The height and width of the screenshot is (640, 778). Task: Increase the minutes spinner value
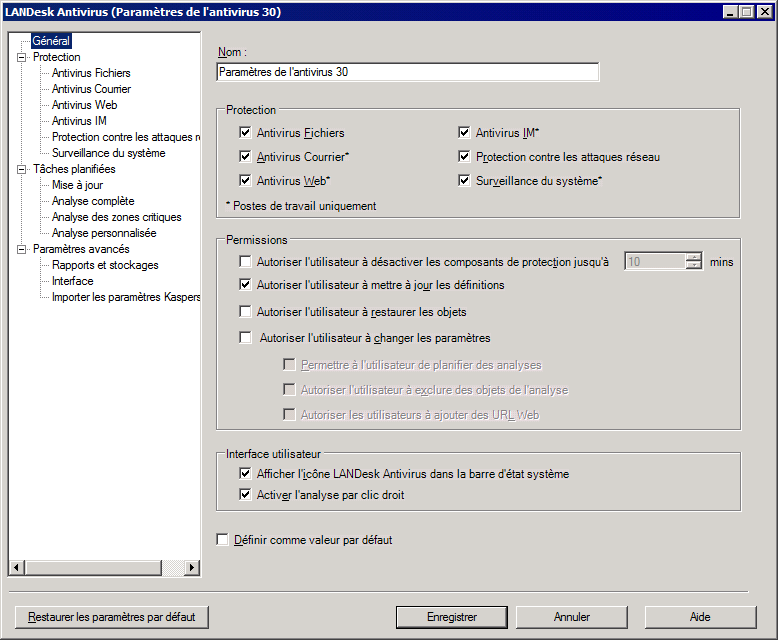tap(694, 257)
